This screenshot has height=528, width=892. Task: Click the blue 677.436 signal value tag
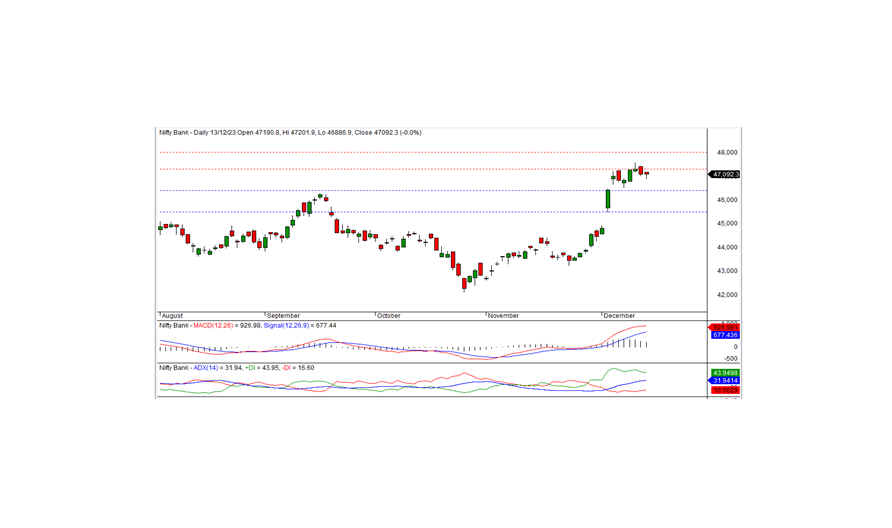click(724, 335)
